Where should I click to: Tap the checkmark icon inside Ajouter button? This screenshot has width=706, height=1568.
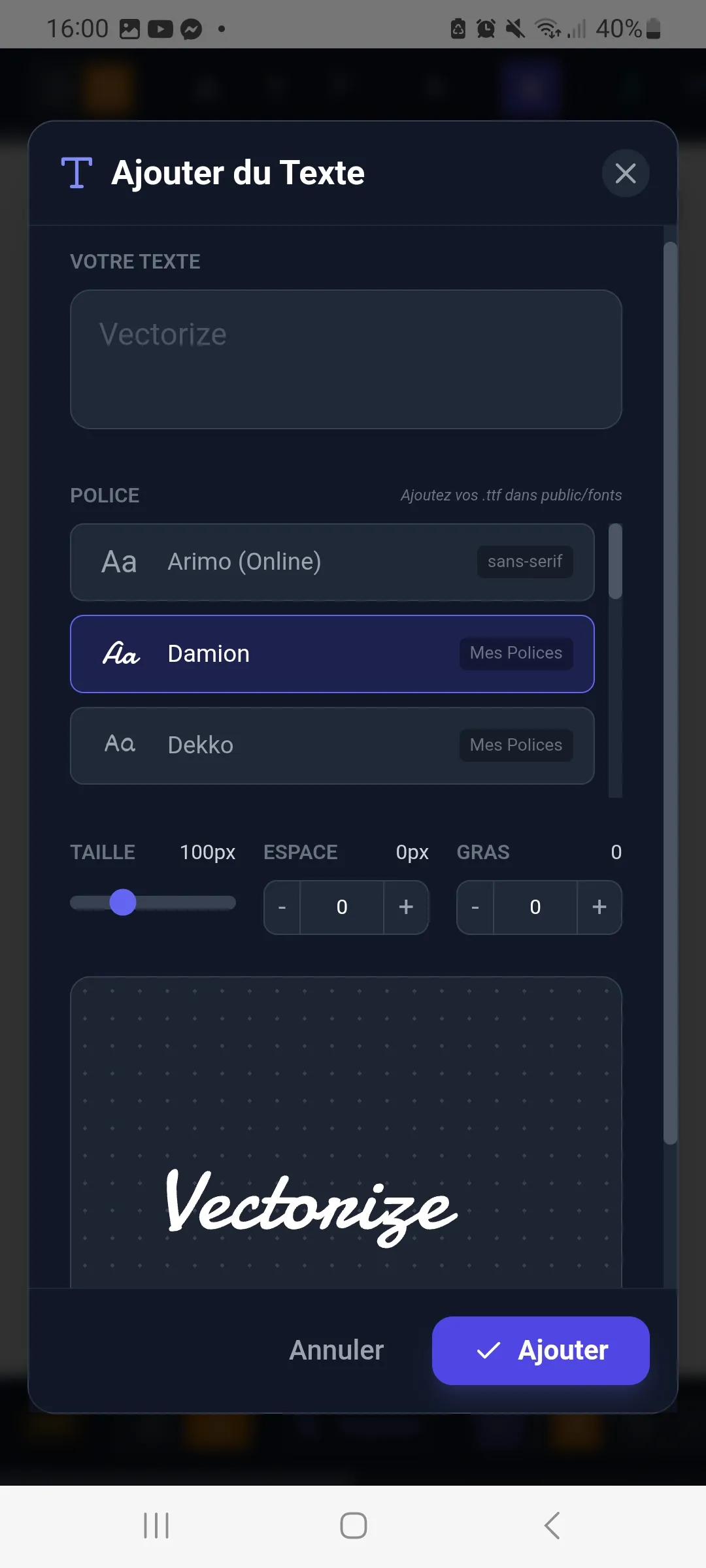[487, 1350]
